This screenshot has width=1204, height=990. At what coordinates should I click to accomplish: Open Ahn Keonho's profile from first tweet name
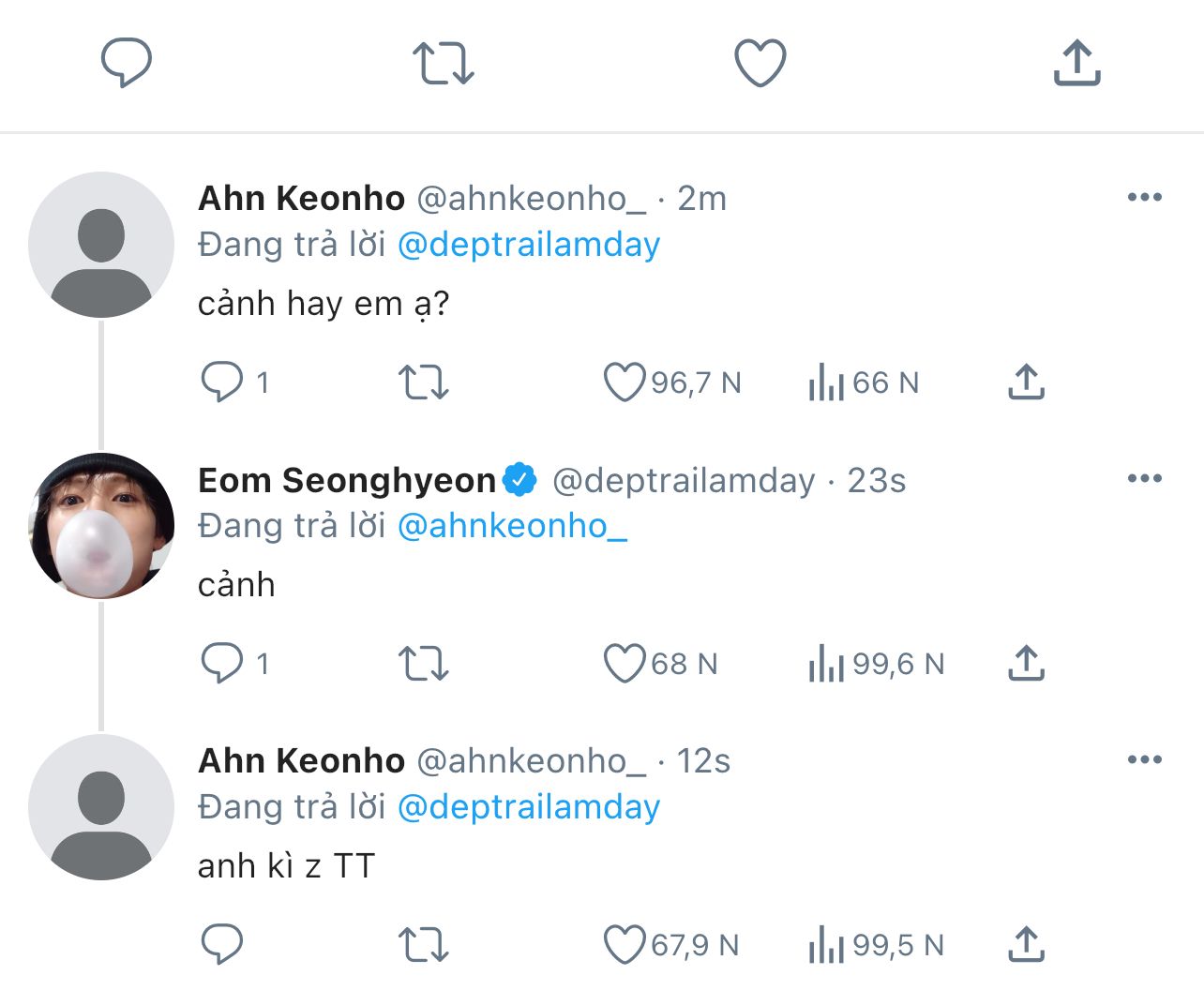[x=301, y=199]
